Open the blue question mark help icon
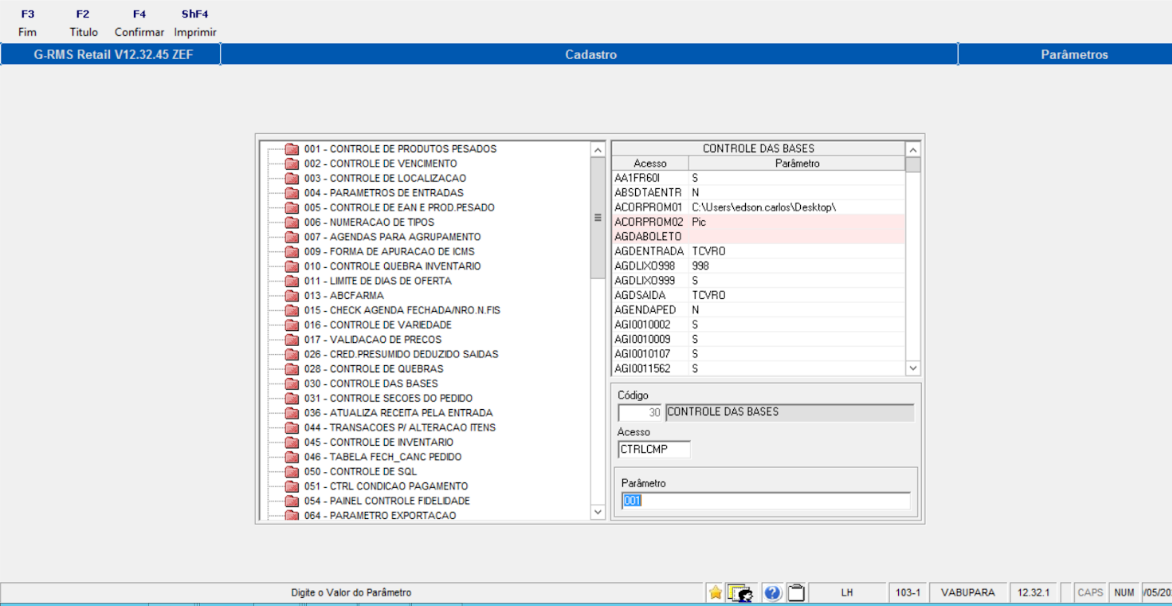1172x606 pixels. point(773,593)
